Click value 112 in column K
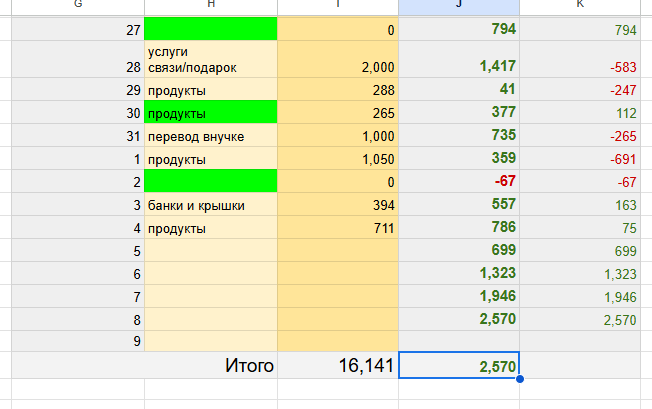The width and height of the screenshot is (652, 409). point(580,112)
